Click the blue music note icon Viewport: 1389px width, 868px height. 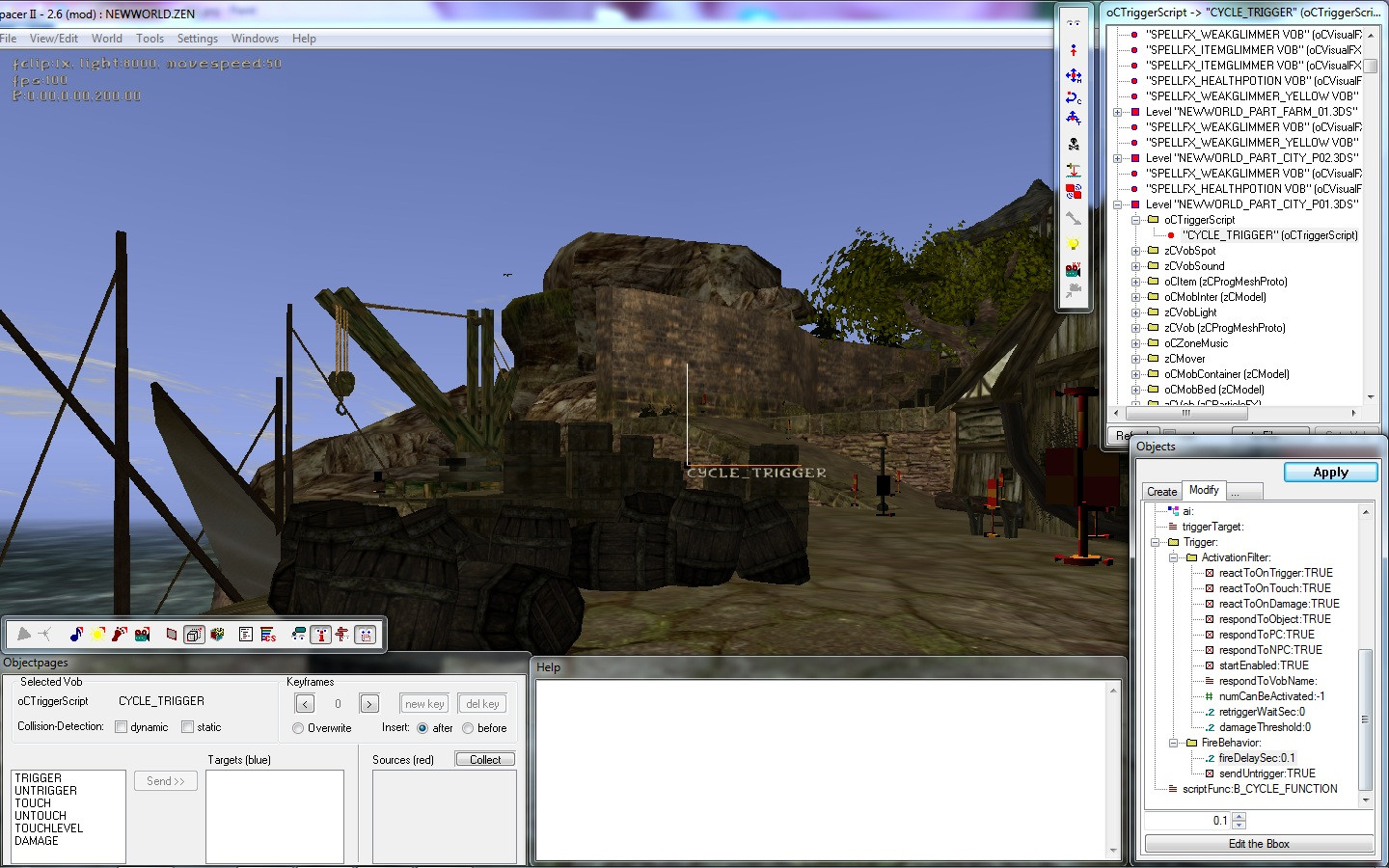pyautogui.click(x=76, y=634)
